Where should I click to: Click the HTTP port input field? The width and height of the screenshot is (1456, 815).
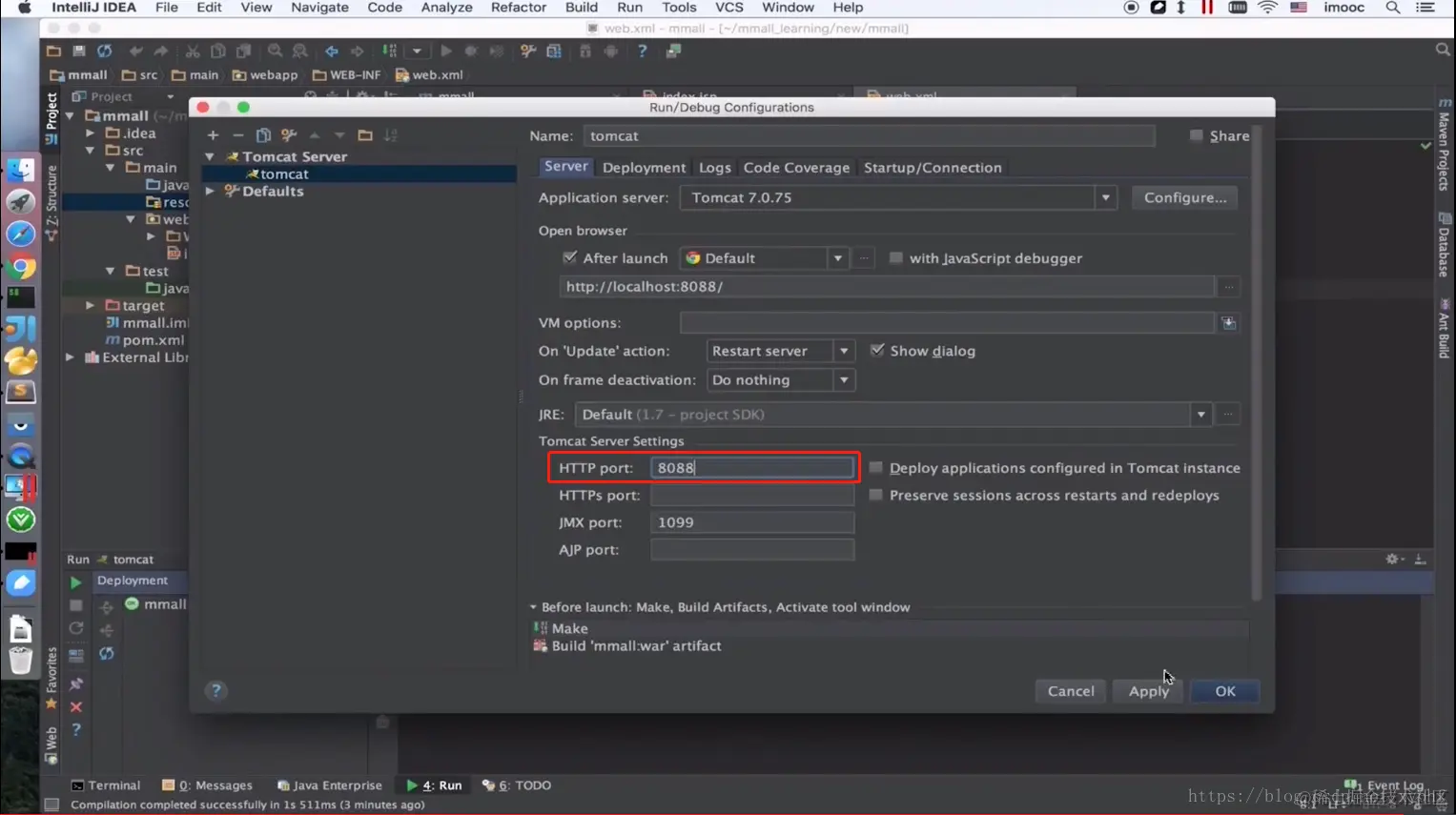click(x=752, y=467)
